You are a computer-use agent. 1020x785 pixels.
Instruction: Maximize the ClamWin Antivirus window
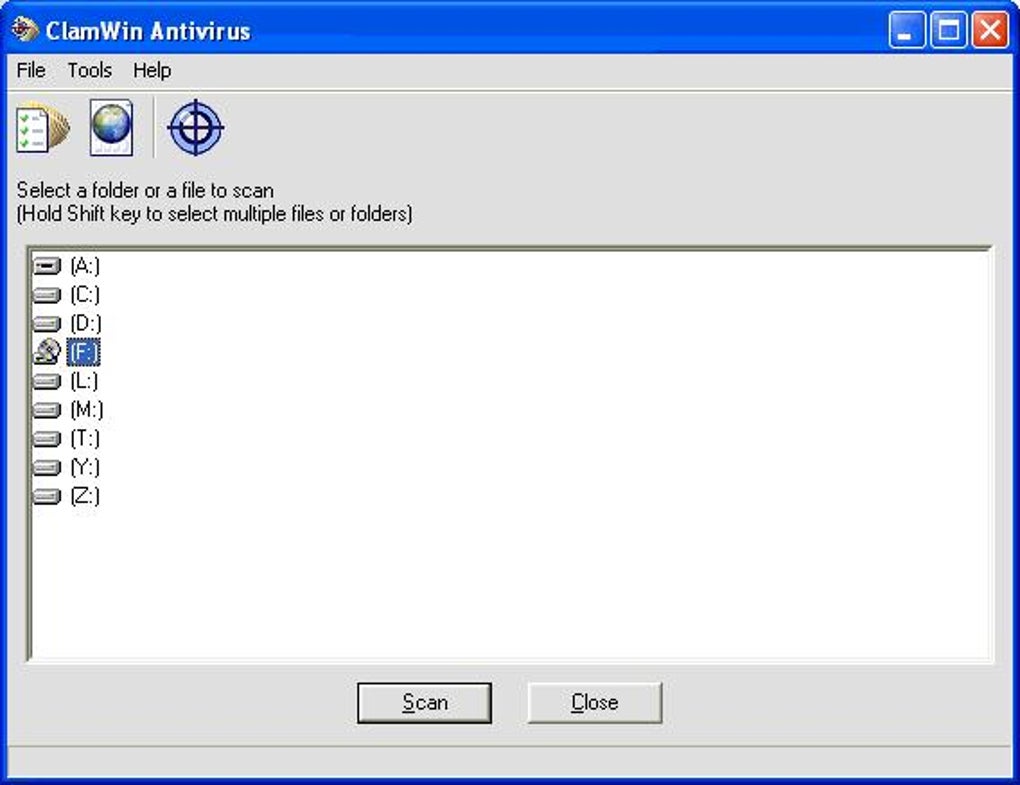point(948,30)
